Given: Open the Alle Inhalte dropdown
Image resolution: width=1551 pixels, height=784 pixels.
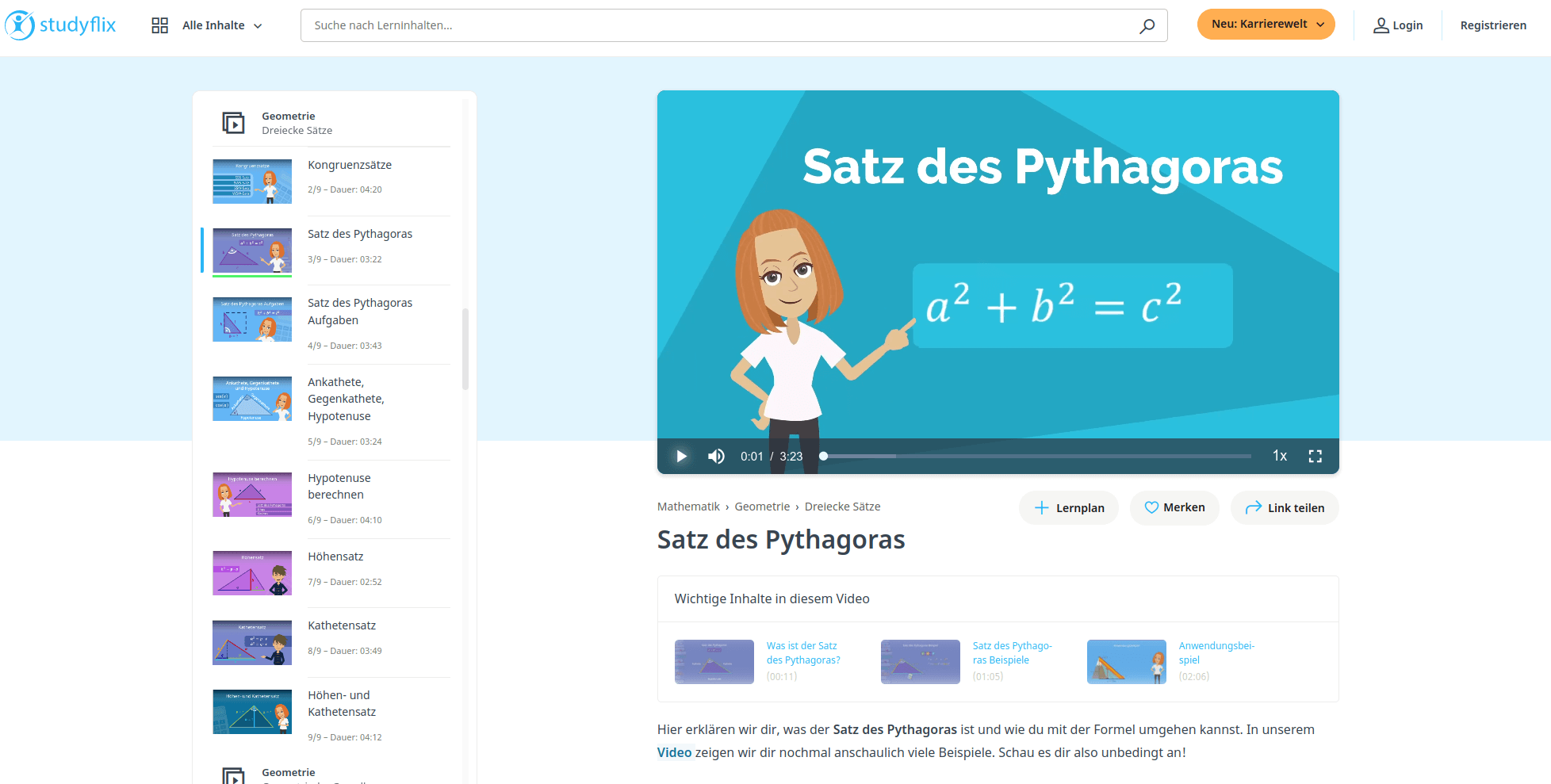Looking at the screenshot, I should coord(222,25).
